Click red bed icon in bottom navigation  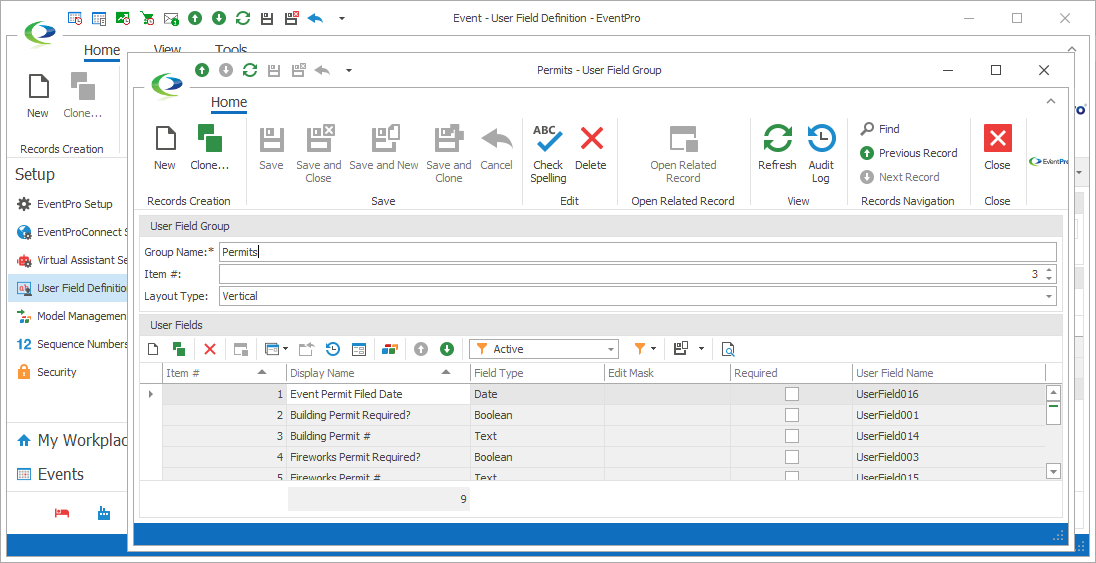pos(62,513)
